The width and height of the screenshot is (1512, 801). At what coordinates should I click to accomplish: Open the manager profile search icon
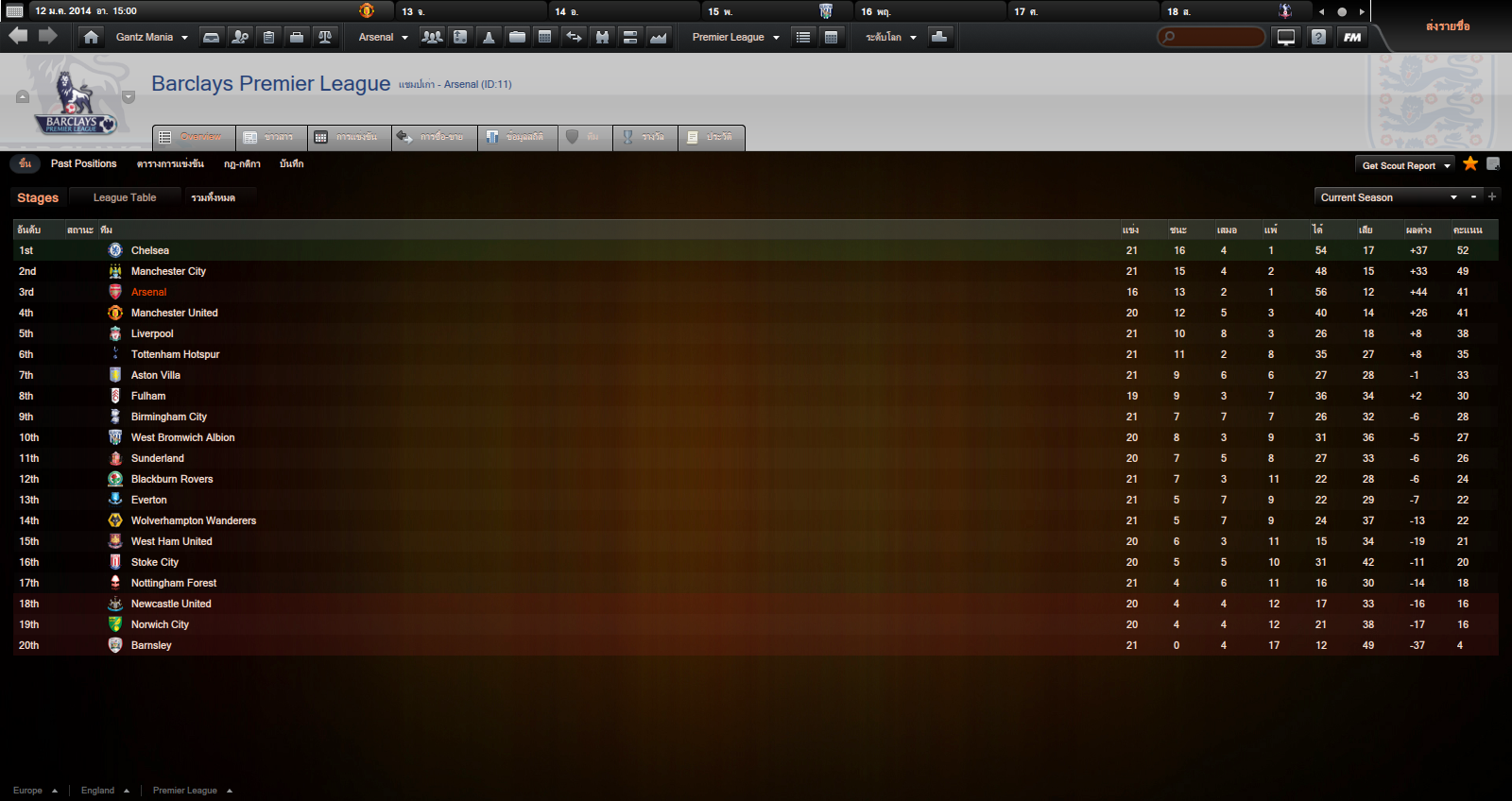(240, 37)
